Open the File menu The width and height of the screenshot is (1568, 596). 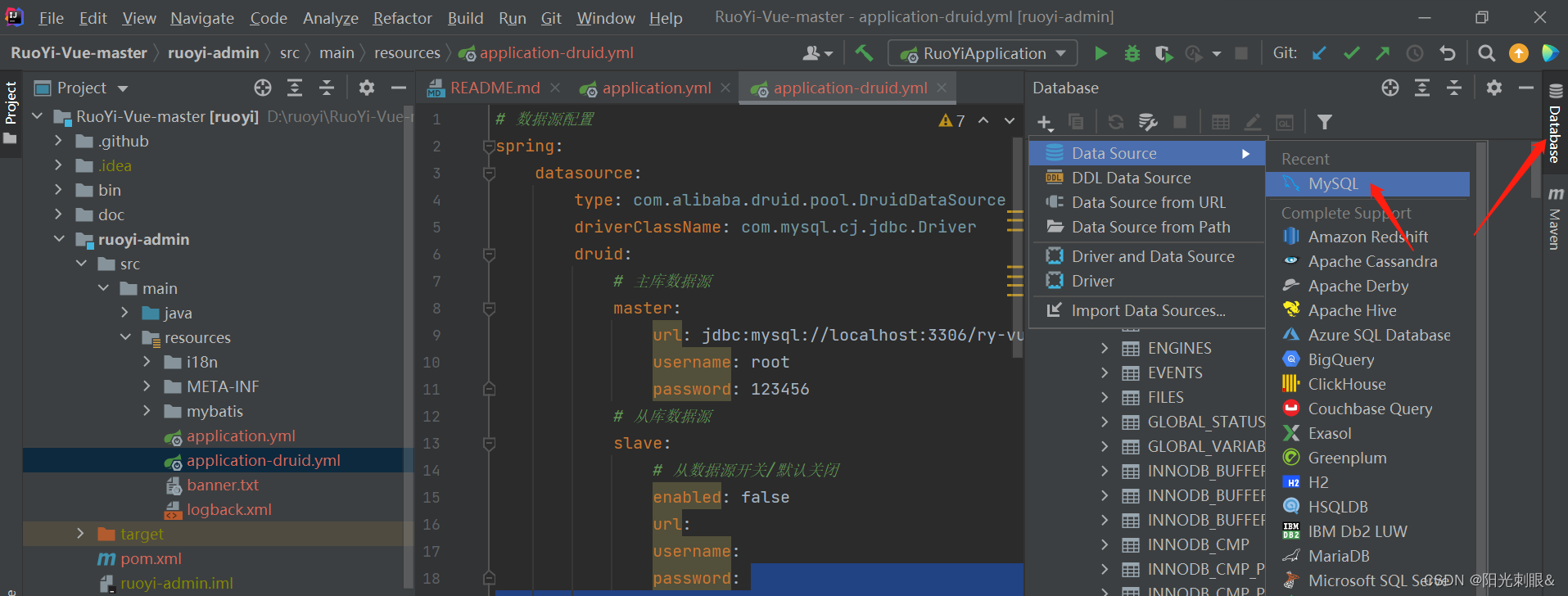[x=51, y=17]
